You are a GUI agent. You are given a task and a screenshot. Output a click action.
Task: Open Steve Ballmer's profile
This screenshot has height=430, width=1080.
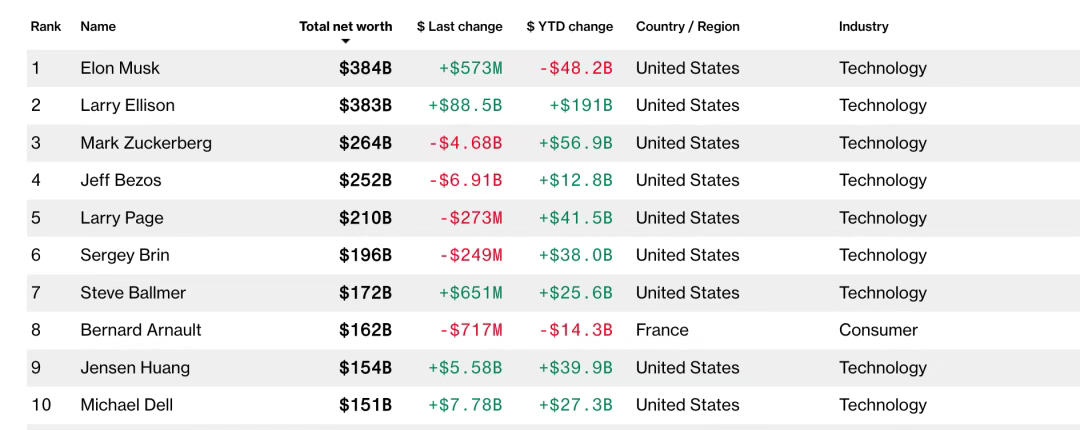(x=133, y=293)
